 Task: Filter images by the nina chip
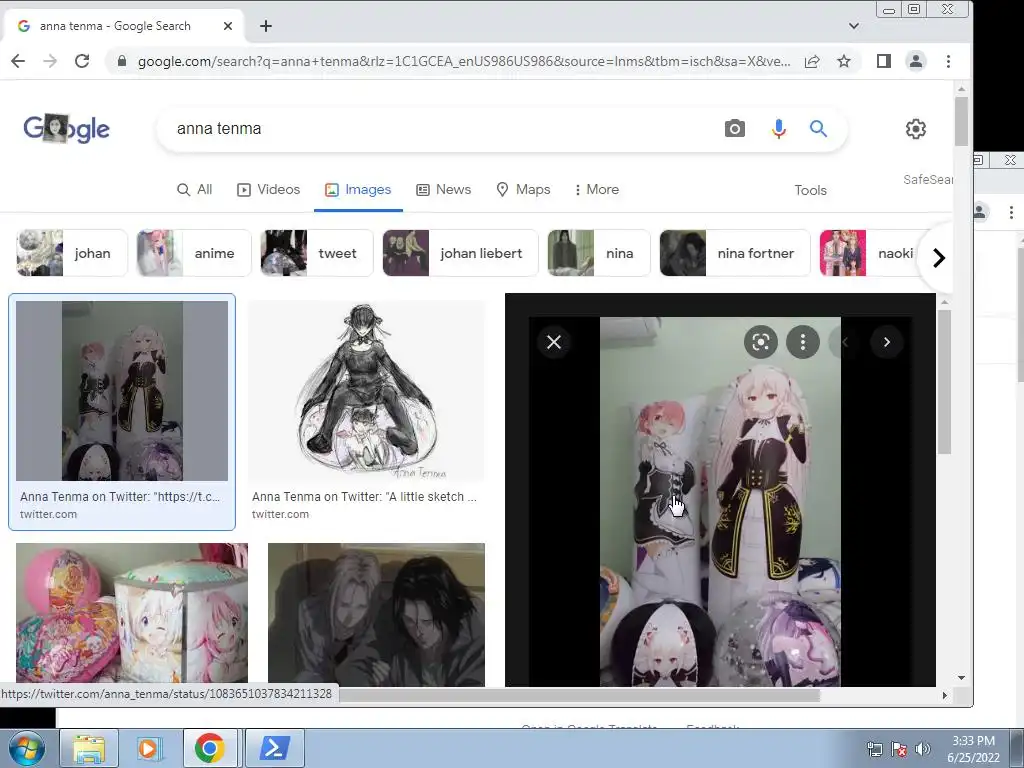[x=599, y=253]
